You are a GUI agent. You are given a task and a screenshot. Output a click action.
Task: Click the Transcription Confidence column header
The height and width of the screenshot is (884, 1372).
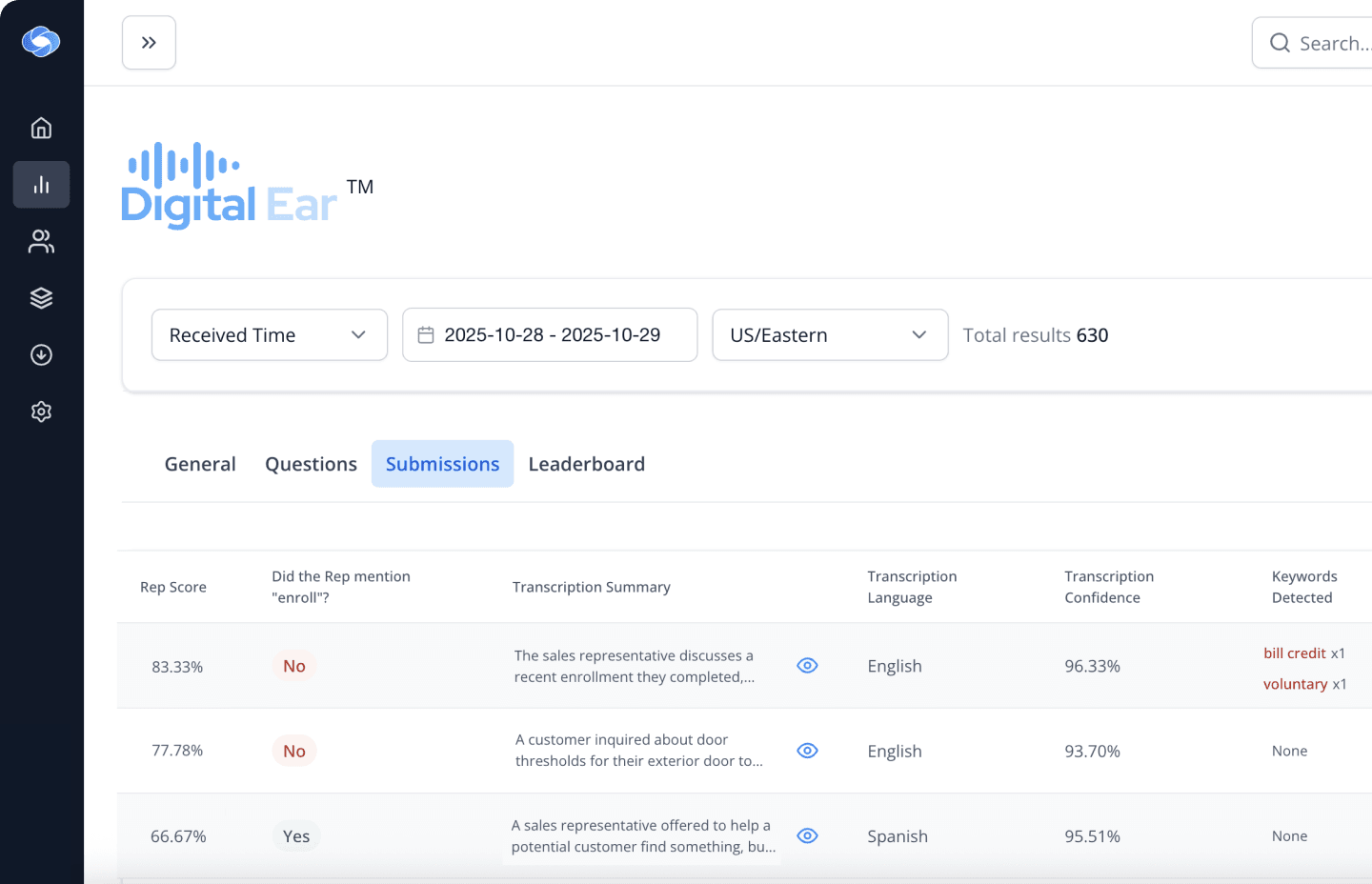pos(1109,587)
